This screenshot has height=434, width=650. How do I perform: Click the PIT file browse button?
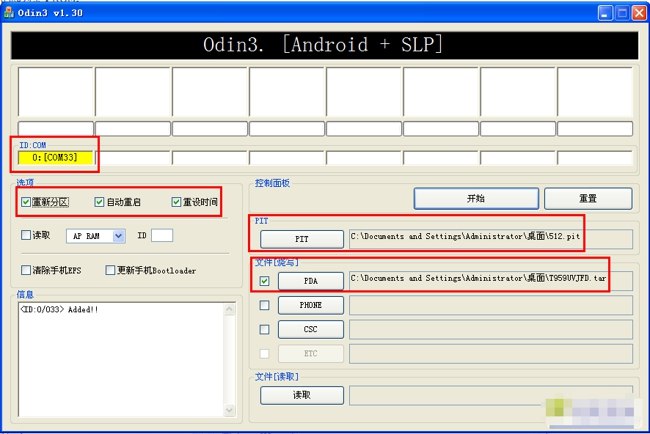[302, 239]
